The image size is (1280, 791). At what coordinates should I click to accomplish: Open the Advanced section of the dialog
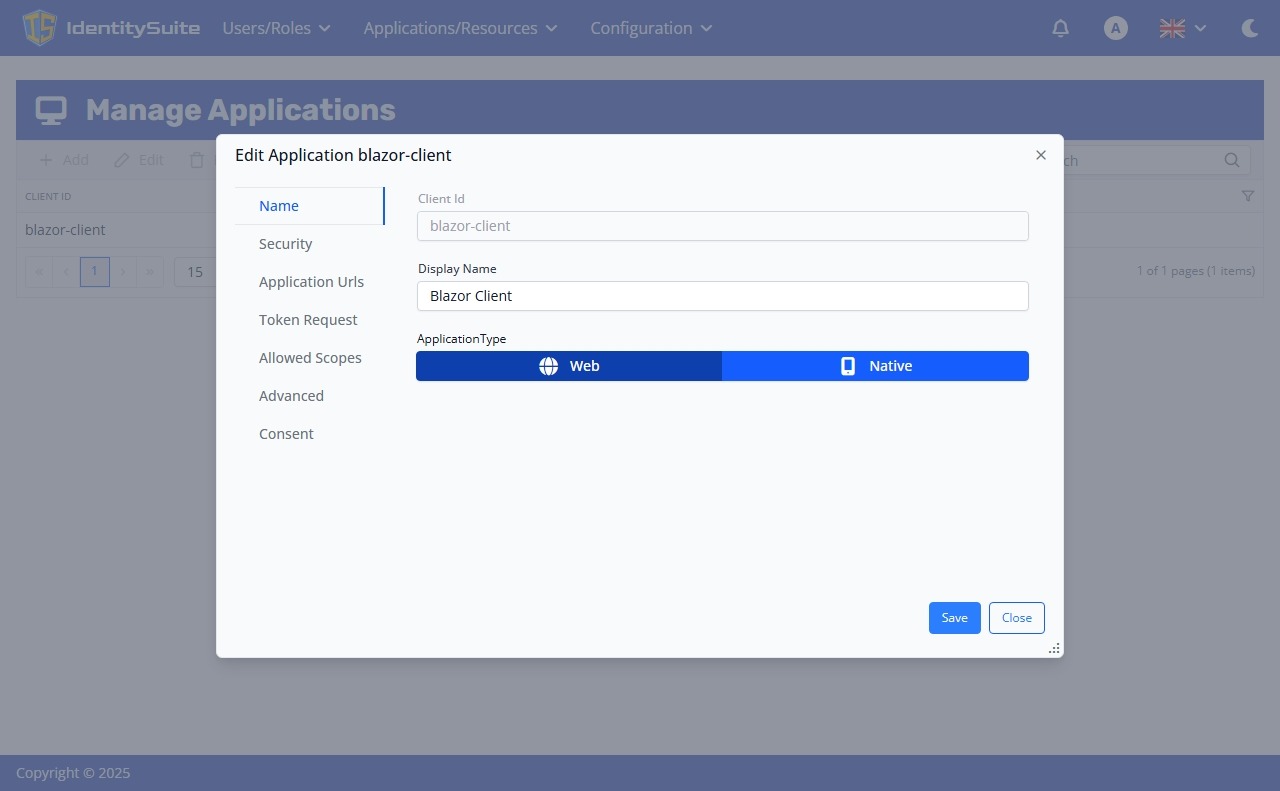pos(291,396)
